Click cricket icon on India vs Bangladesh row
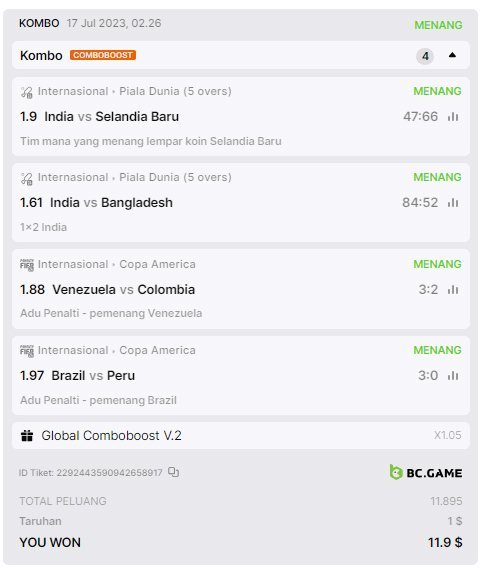This screenshot has height=574, width=489. point(27,178)
